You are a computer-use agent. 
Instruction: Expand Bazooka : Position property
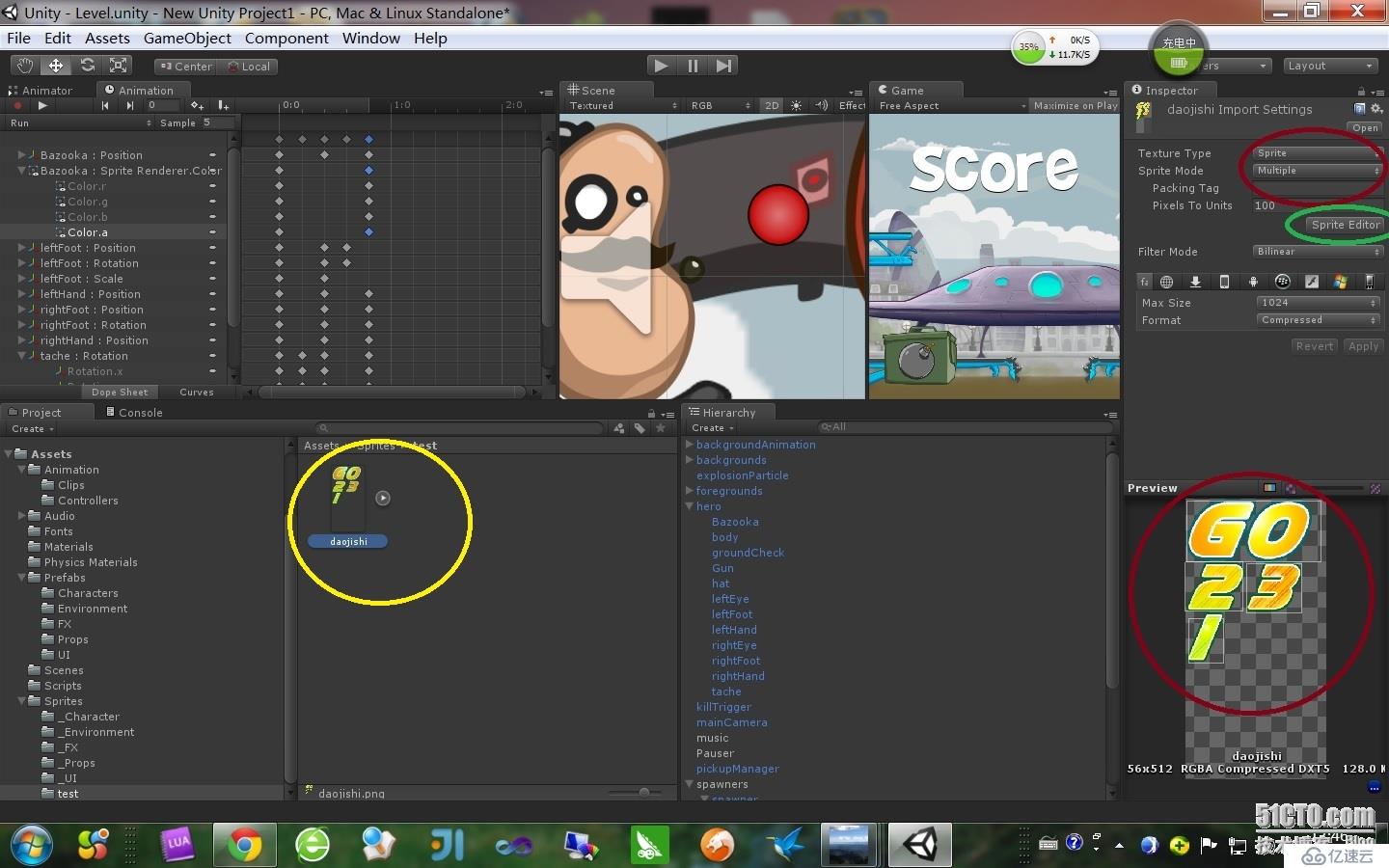pos(22,154)
